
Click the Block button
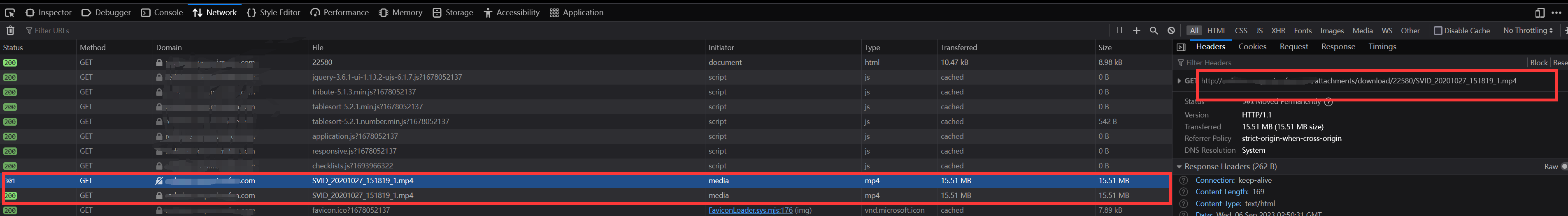point(1538,62)
